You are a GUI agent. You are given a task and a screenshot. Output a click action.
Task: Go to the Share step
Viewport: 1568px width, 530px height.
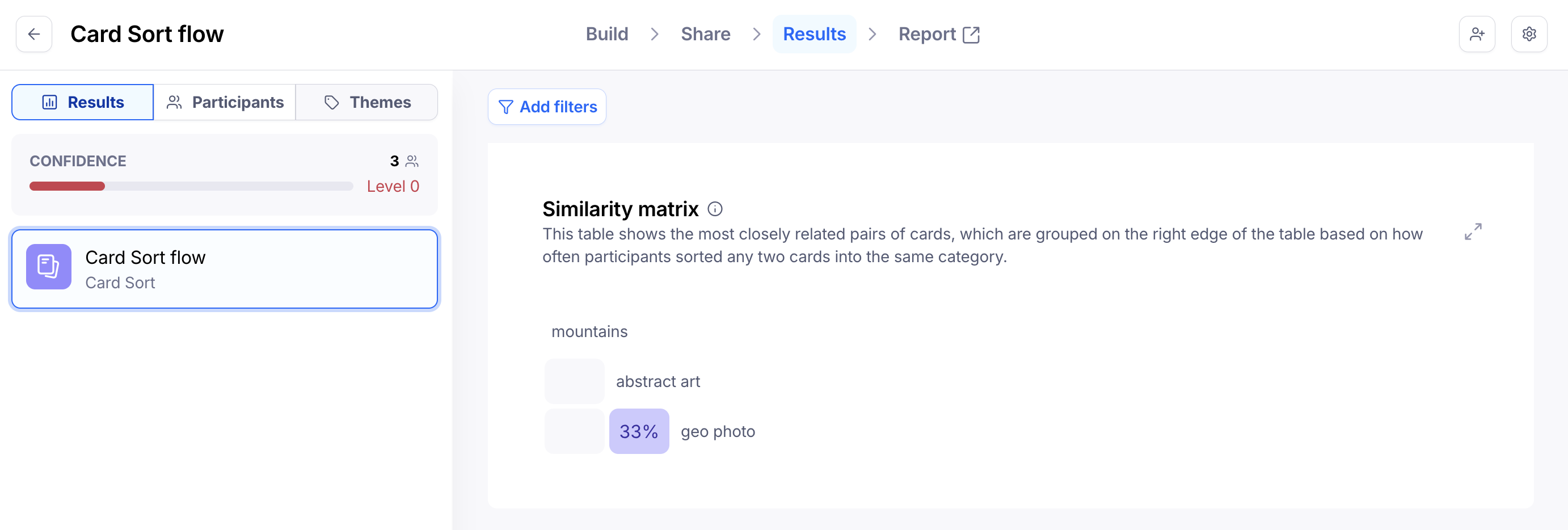click(706, 34)
